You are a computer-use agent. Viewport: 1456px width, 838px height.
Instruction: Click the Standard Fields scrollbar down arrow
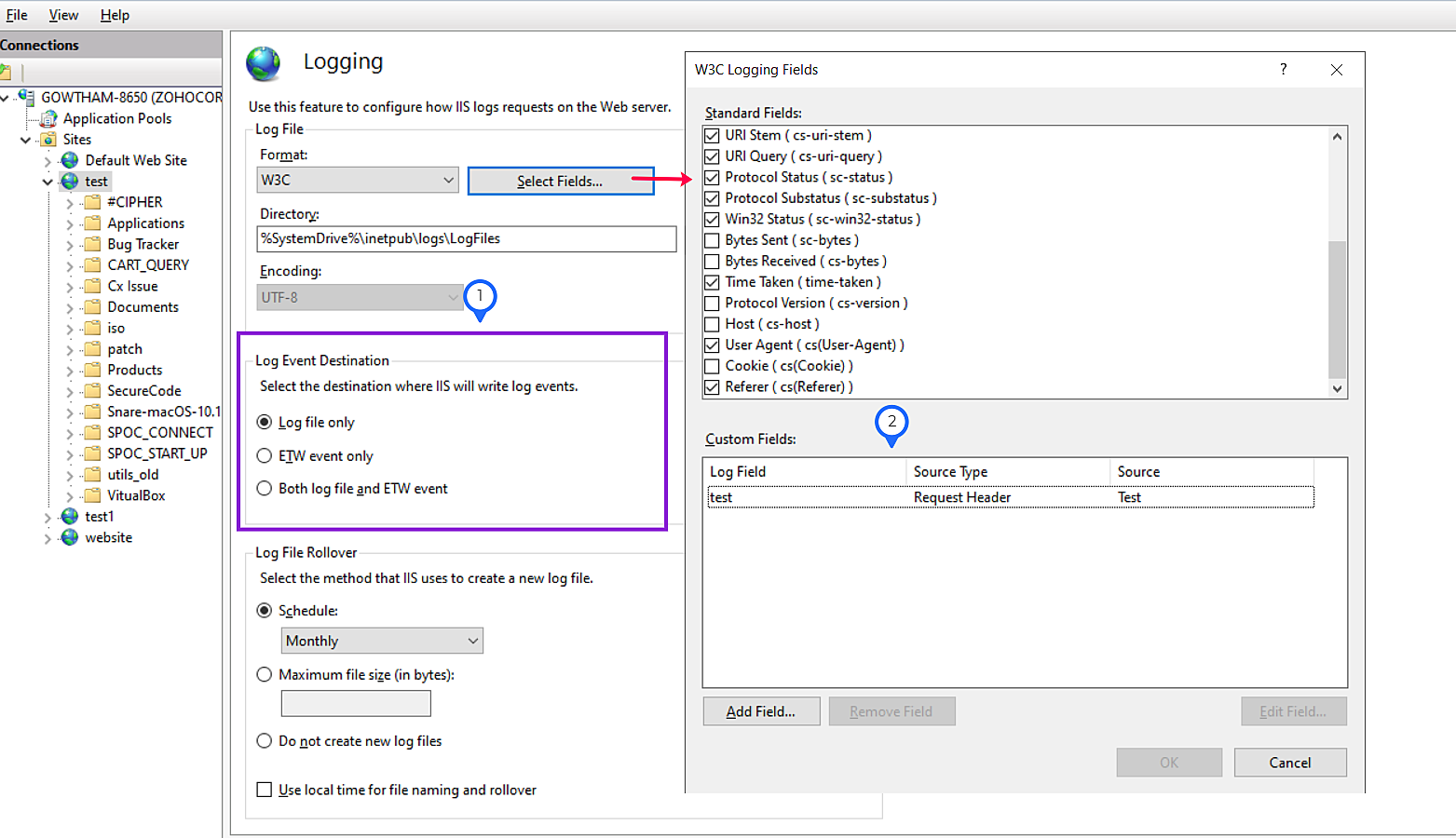coord(1338,389)
